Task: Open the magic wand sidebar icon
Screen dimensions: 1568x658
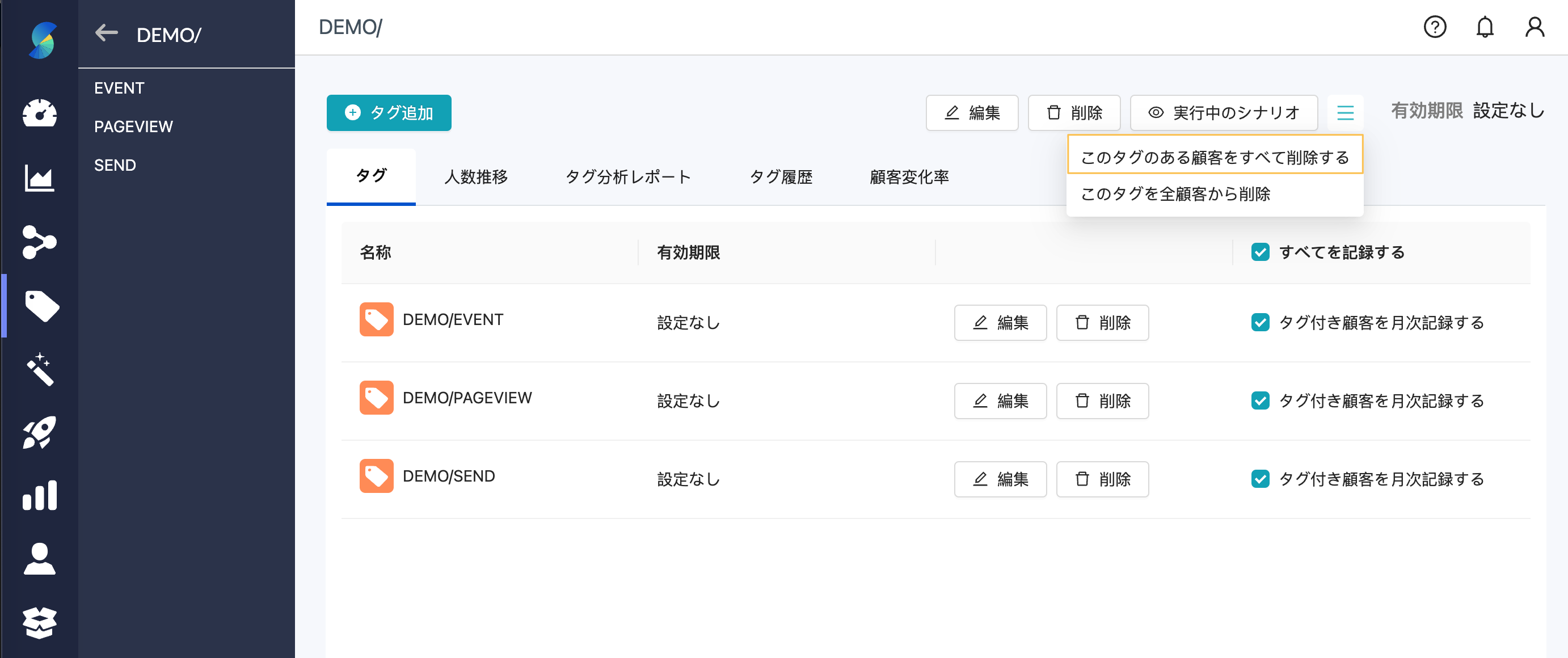Action: coord(40,369)
